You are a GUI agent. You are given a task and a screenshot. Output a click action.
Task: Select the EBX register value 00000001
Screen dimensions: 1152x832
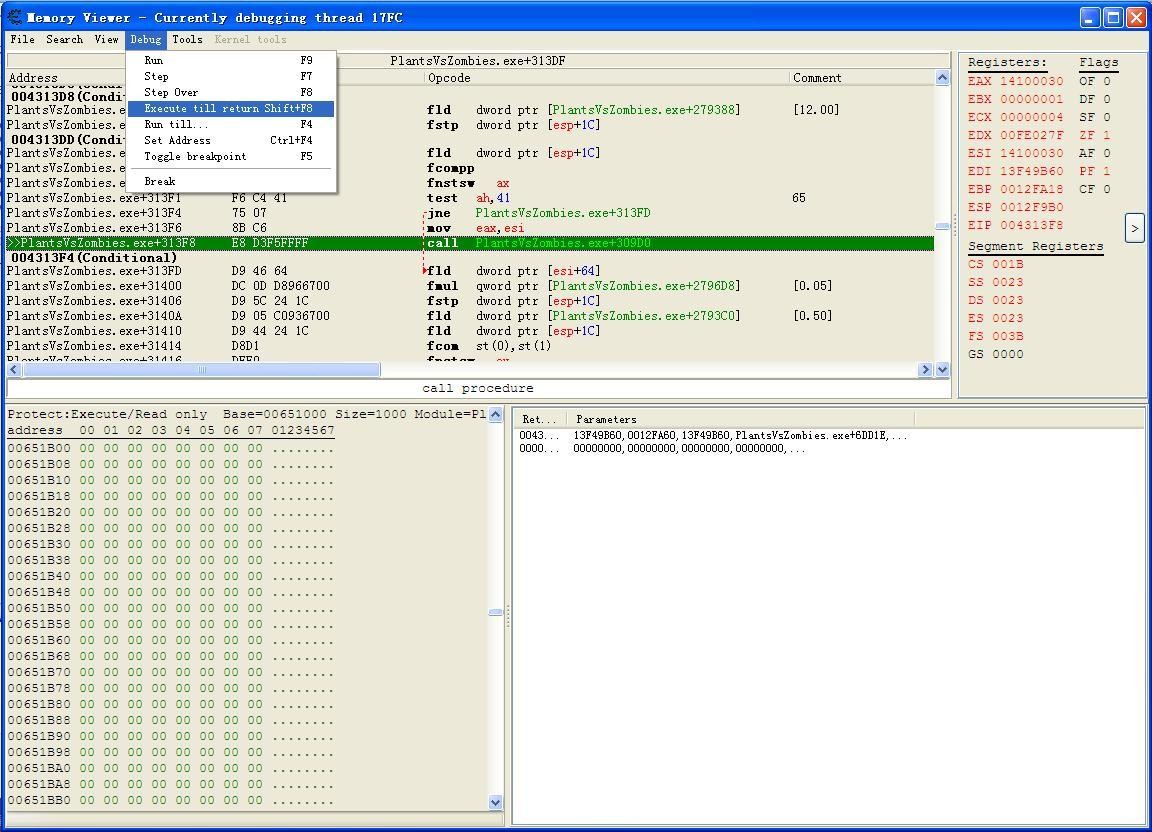[1032, 99]
